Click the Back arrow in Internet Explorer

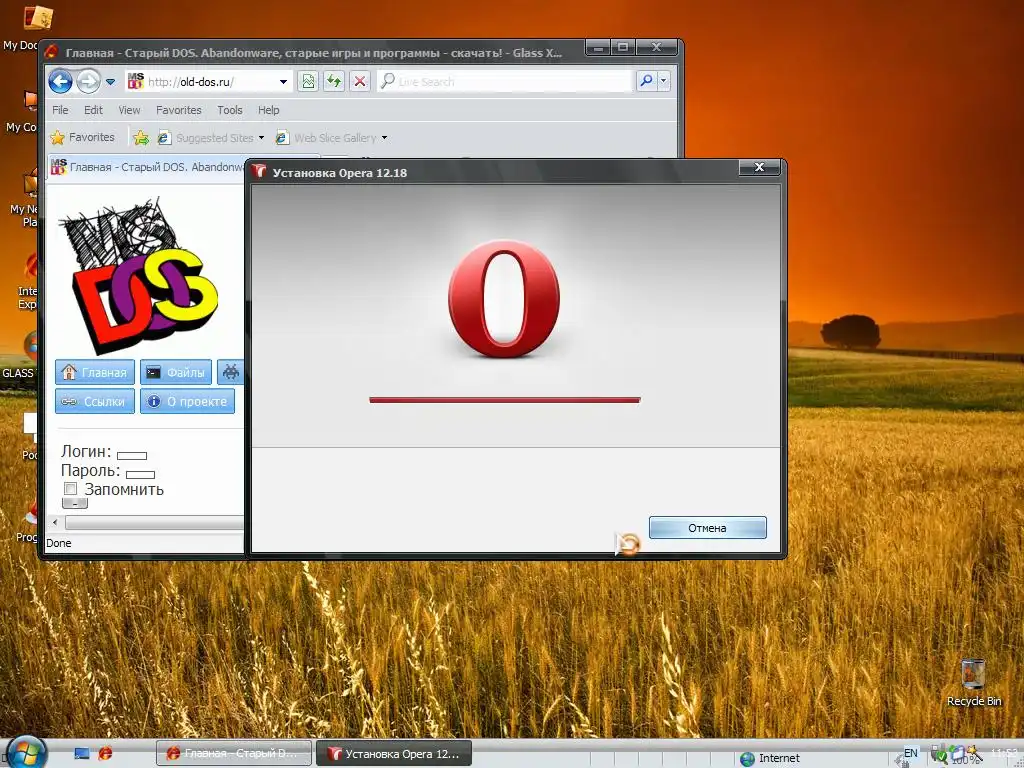click(60, 82)
